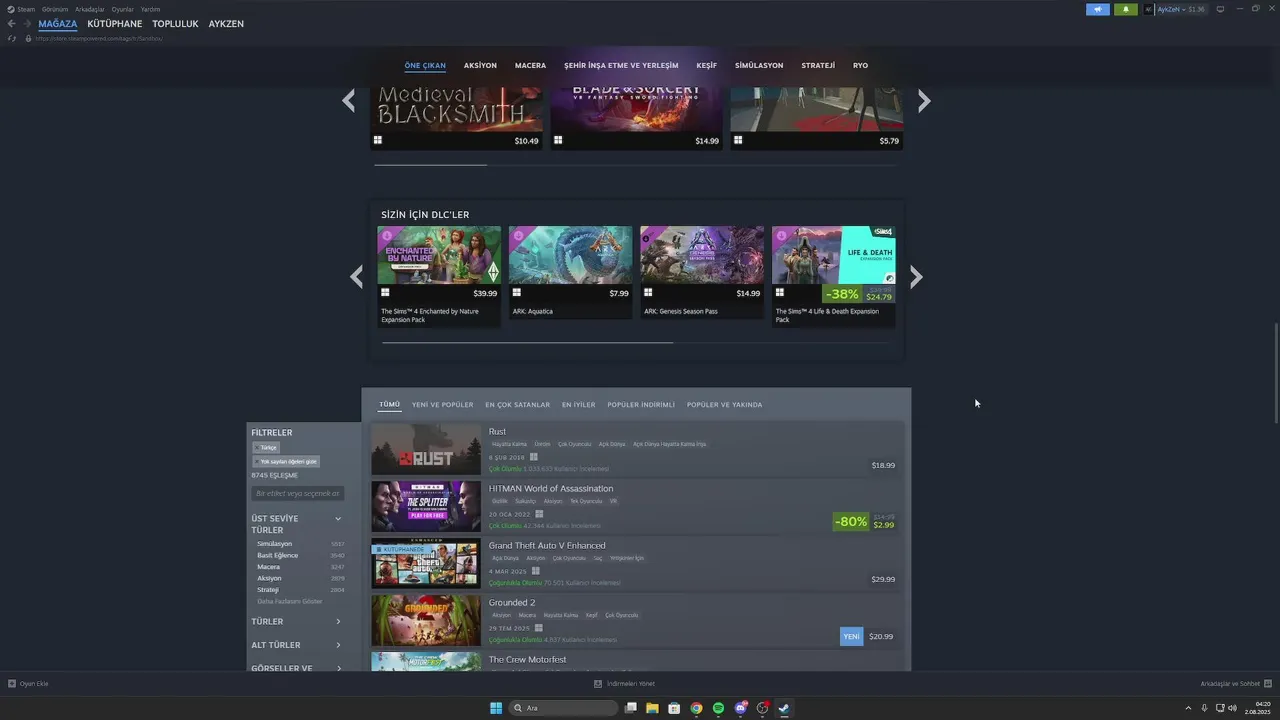Screen dimensions: 1280x720
Task: Jump to the RYO category
Action: coord(860,66)
